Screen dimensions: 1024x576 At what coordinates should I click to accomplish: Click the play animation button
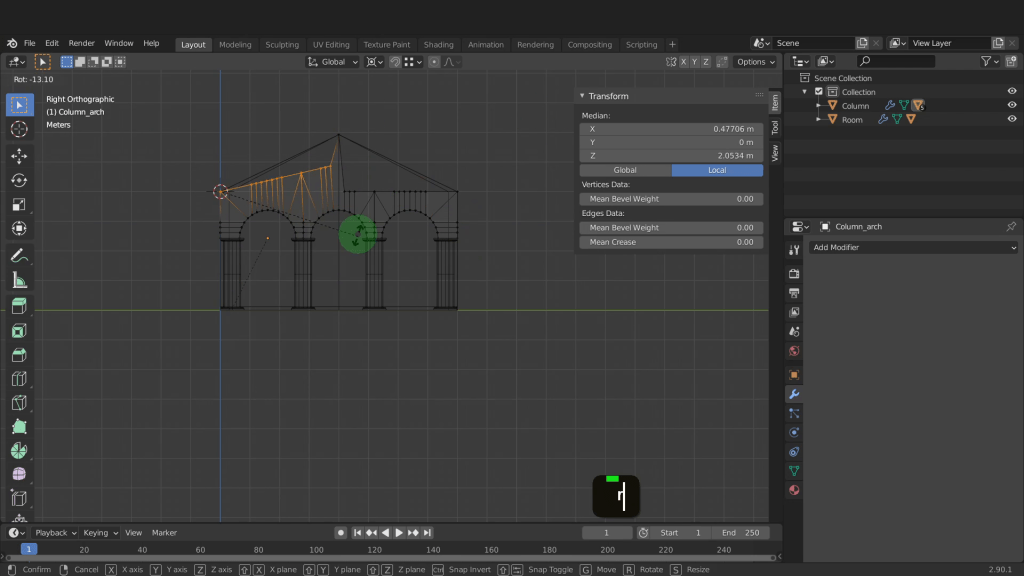[399, 533]
